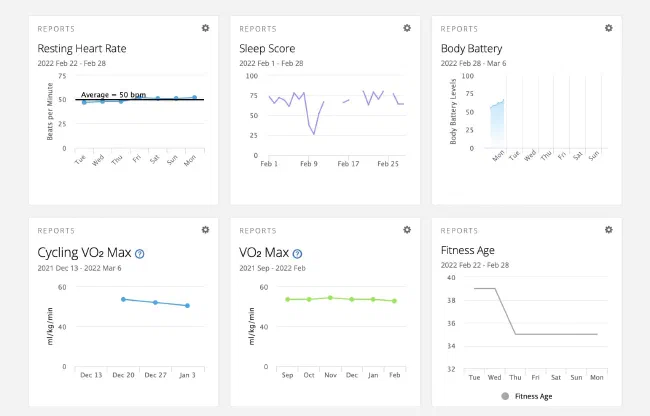Click Body Battery Monday shaded area

(x=497, y=124)
